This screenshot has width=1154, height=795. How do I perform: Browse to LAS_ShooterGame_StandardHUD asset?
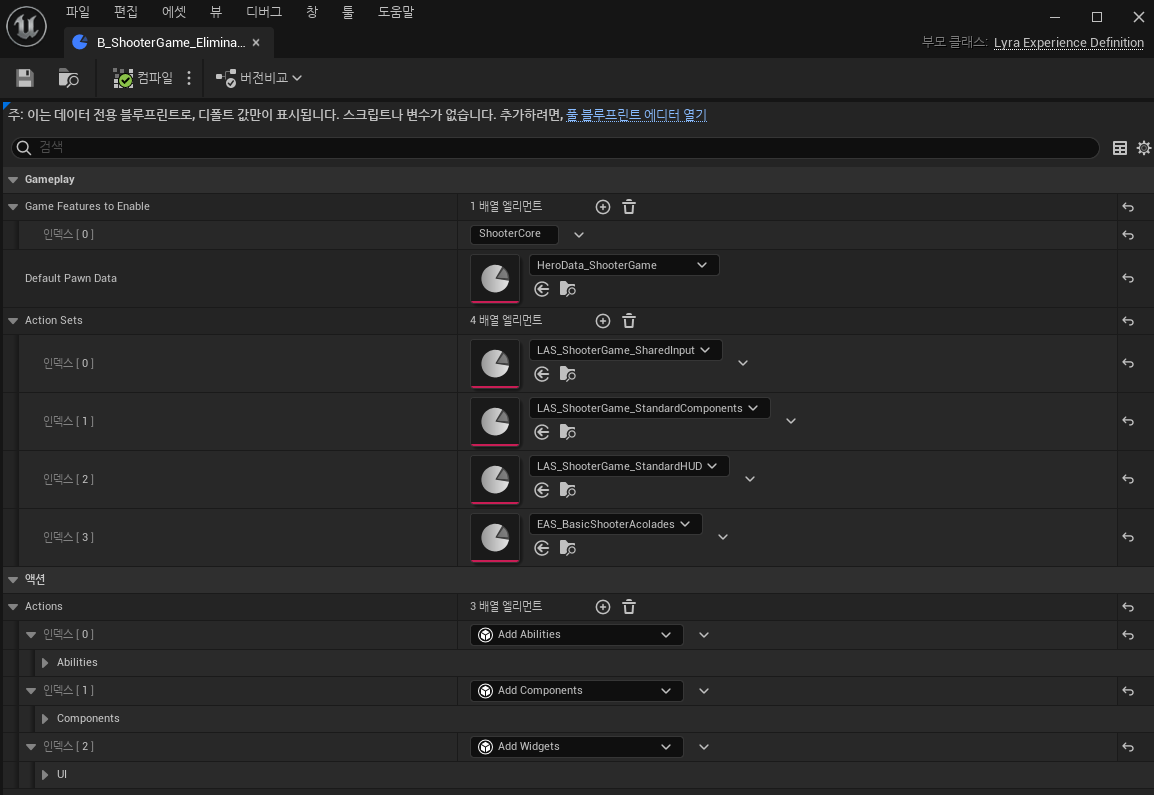point(567,490)
